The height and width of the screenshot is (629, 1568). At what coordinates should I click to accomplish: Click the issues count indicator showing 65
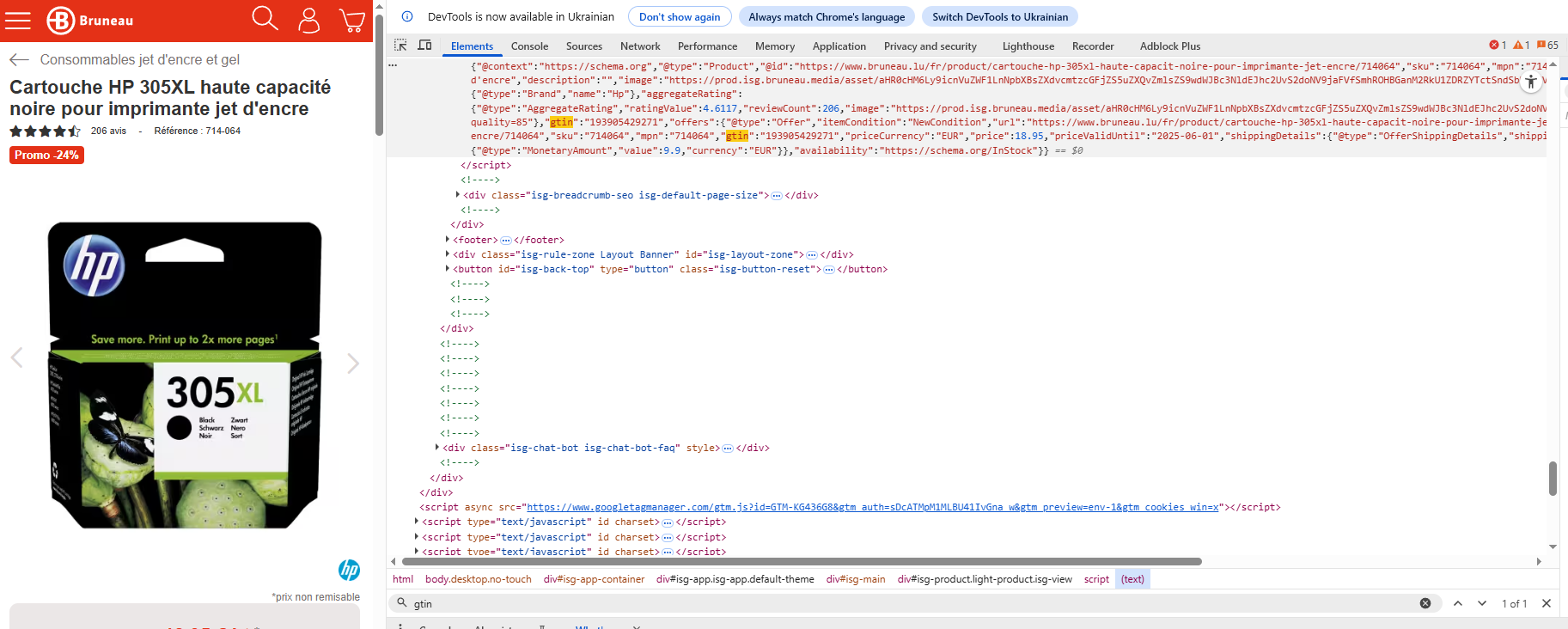pyautogui.click(x=1547, y=46)
